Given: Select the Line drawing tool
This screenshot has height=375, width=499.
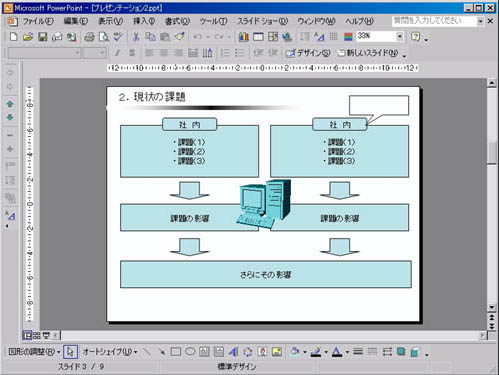Looking at the screenshot, I should (147, 351).
